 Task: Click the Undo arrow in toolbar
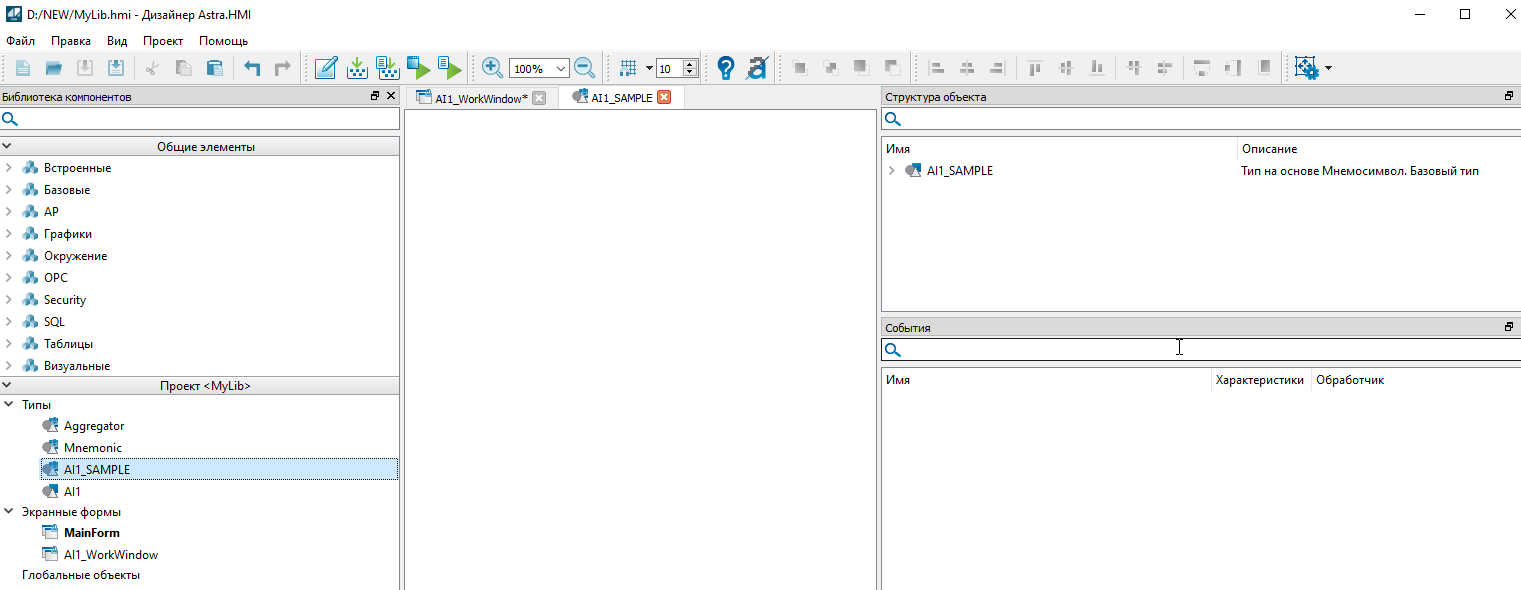coord(252,68)
